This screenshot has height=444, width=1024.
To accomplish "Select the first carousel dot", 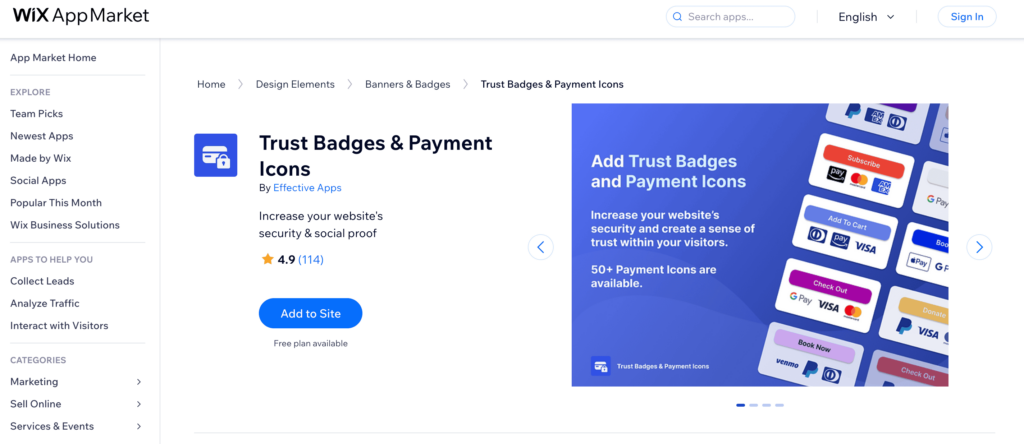I will 741,405.
